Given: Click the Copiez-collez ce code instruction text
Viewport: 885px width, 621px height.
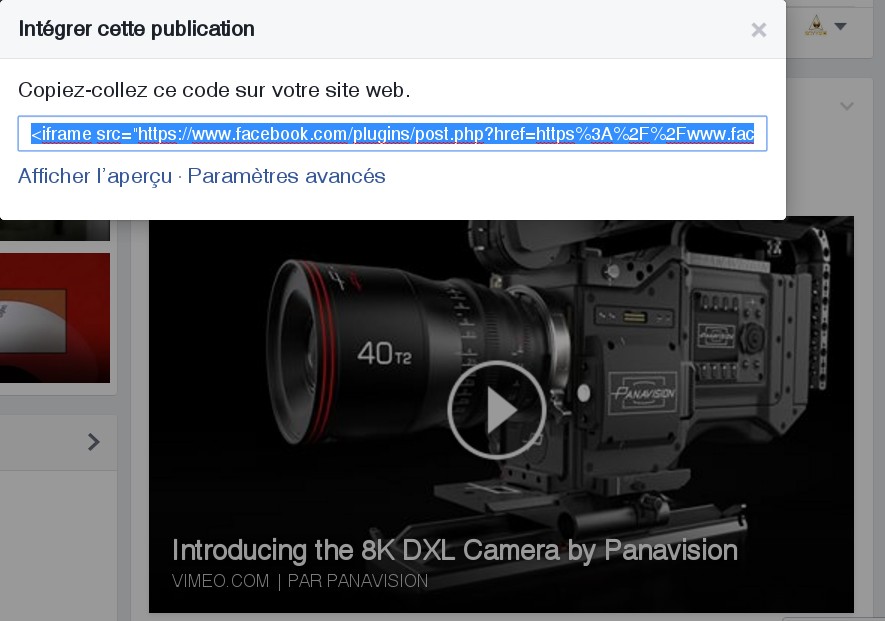Looking at the screenshot, I should (214, 91).
